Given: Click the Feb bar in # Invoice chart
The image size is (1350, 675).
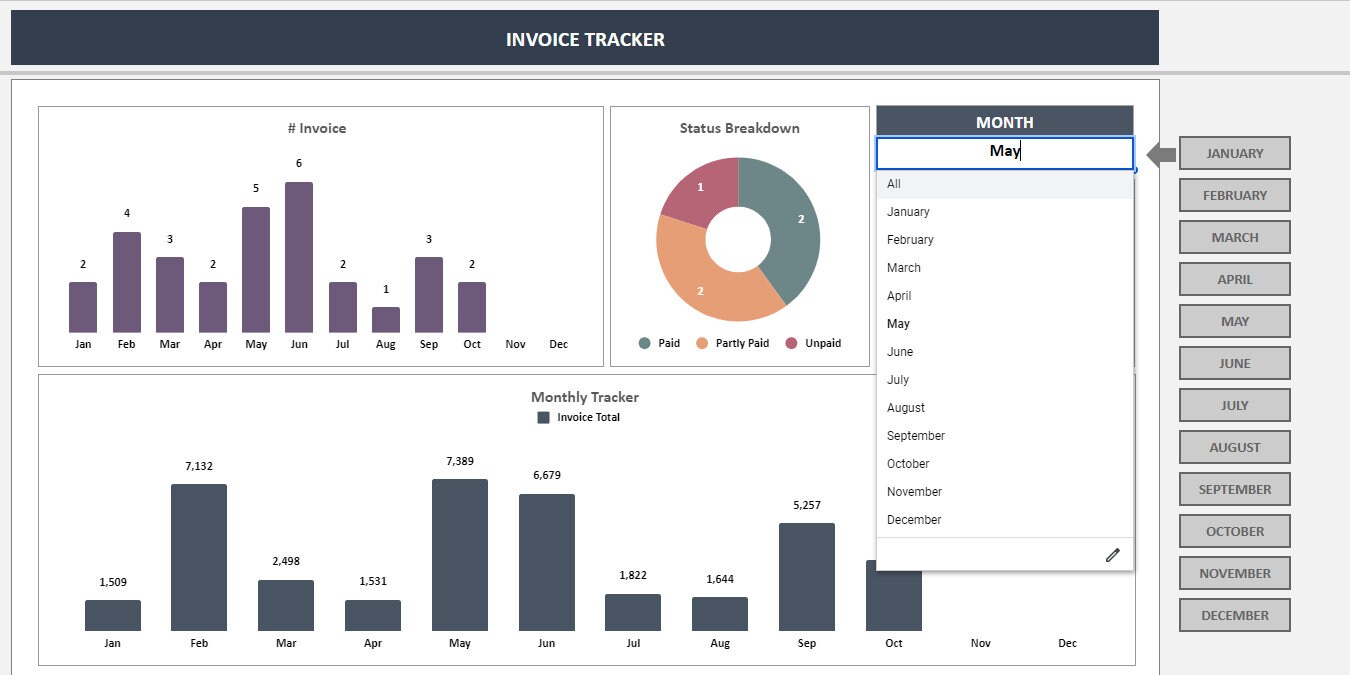Looking at the screenshot, I should pos(127,282).
